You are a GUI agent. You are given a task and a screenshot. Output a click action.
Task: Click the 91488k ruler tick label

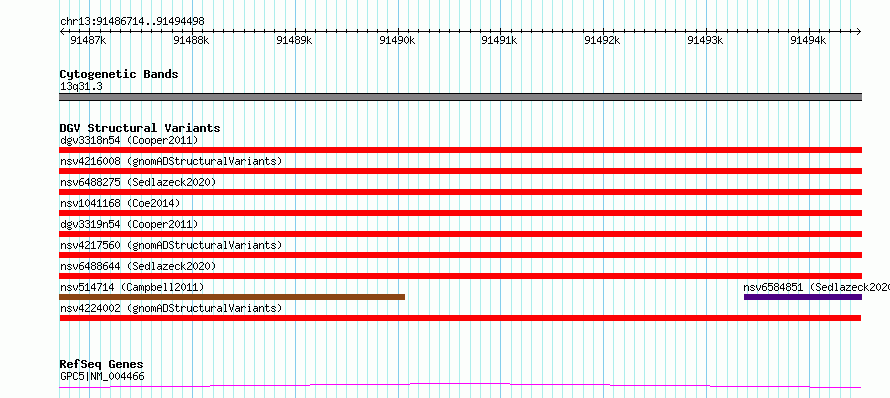coord(191,40)
